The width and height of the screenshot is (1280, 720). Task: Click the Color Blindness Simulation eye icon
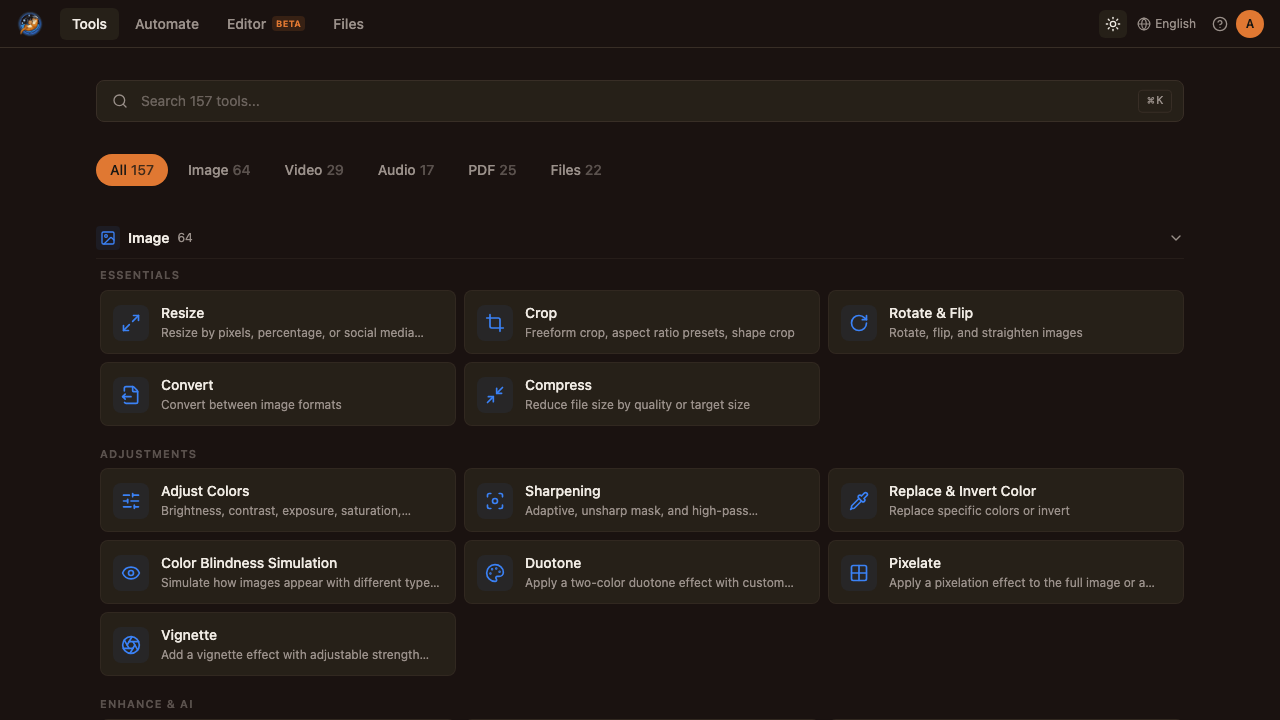(131, 572)
